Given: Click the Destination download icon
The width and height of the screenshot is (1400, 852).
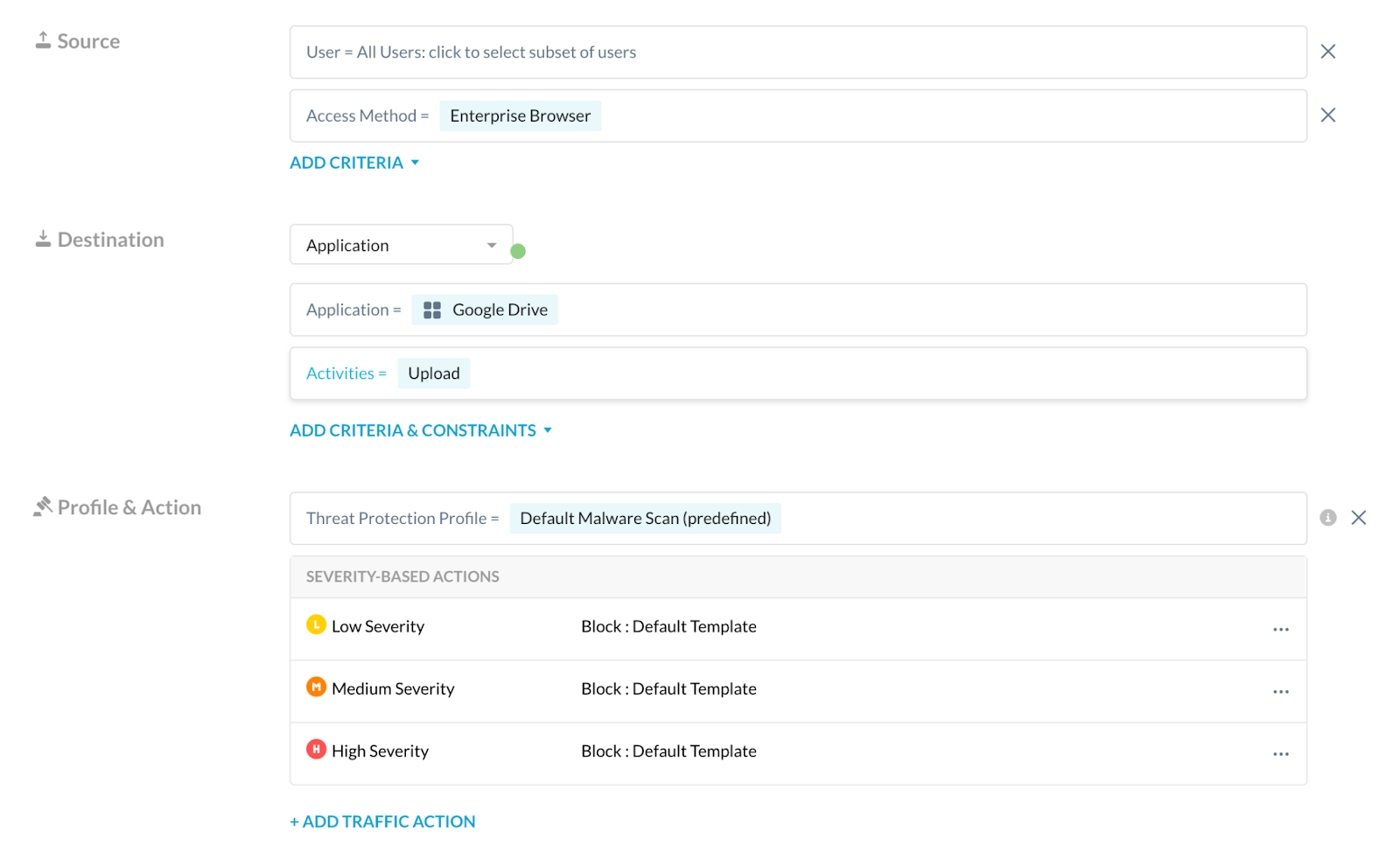Looking at the screenshot, I should 43,239.
